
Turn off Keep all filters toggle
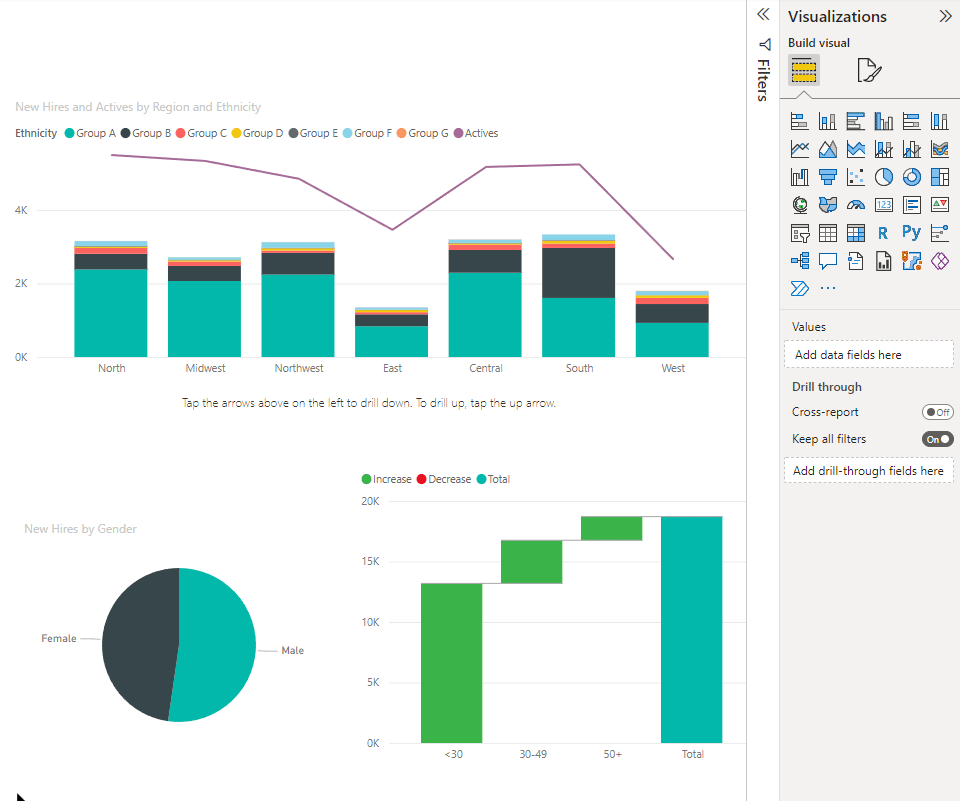click(937, 439)
